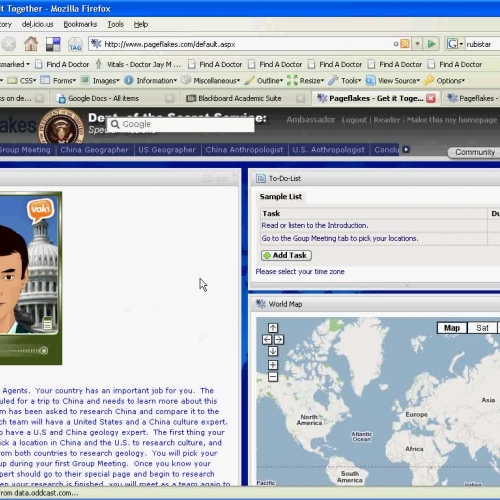The height and width of the screenshot is (500, 500).
Task: Click the Presidential seal logo image
Action: coord(62,127)
